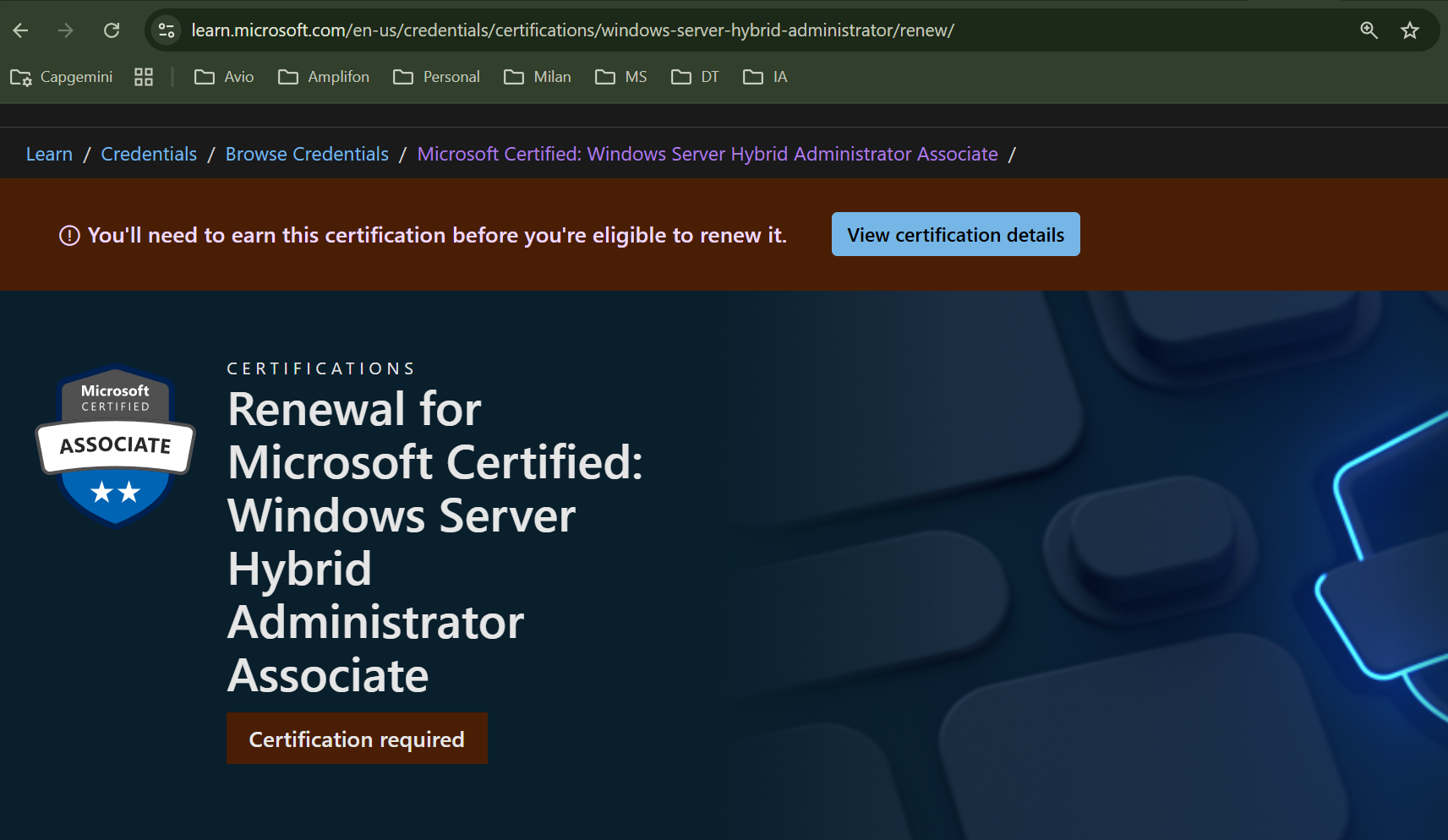This screenshot has width=1448, height=840.
Task: Open the Credentials breadcrumb link
Action: click(149, 154)
